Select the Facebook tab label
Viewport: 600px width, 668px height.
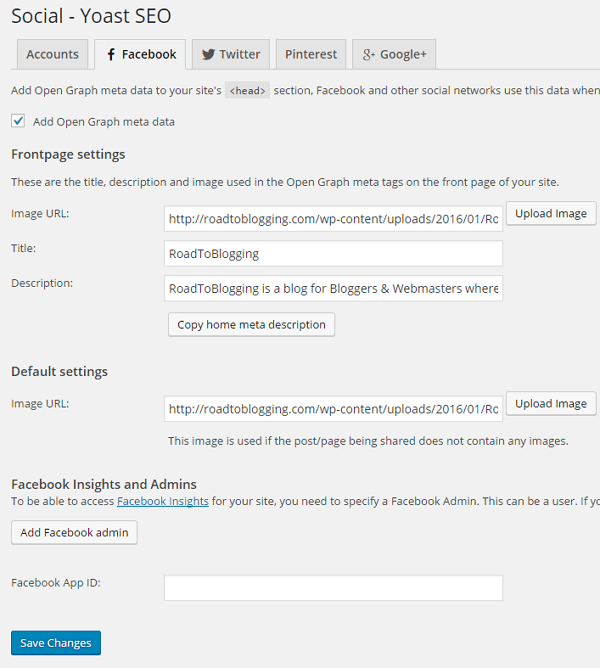(x=149, y=55)
